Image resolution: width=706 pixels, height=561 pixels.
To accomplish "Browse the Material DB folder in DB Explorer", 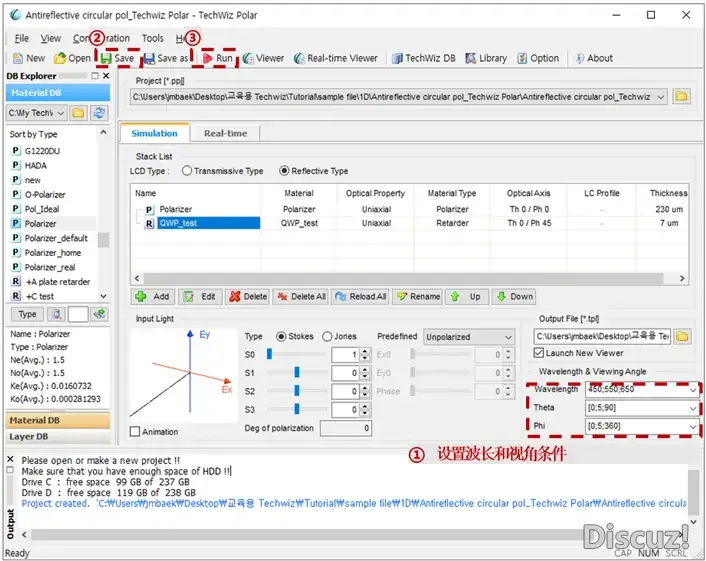I will click(x=78, y=113).
